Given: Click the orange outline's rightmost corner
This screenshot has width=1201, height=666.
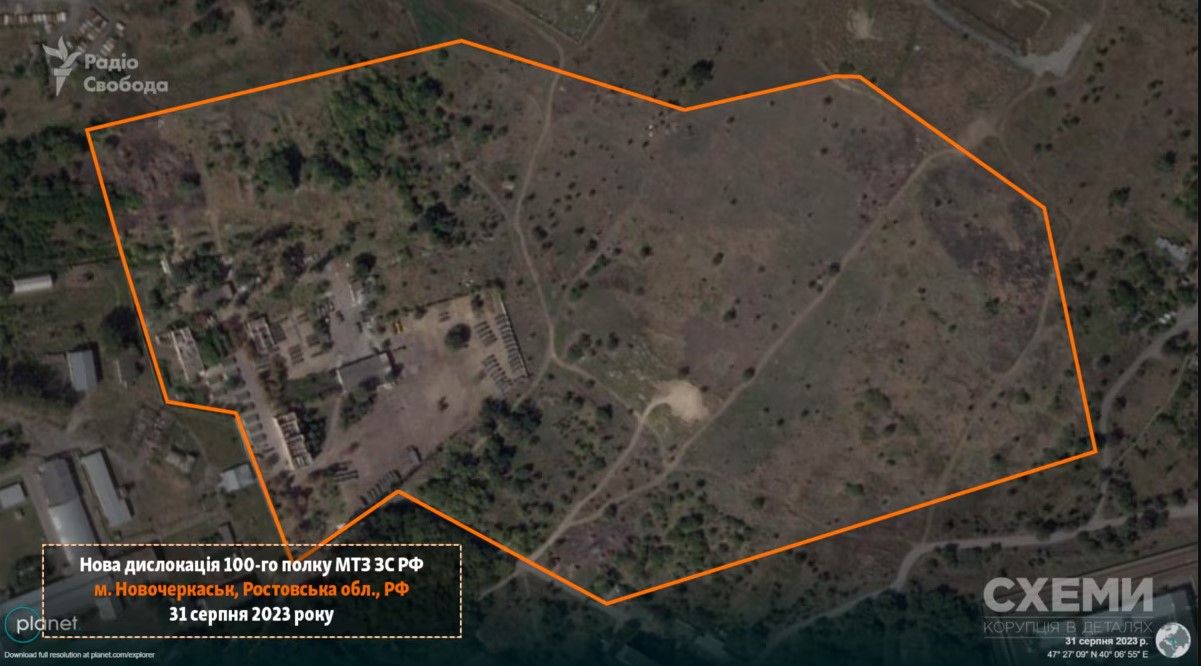Looking at the screenshot, I should 1096,452.
